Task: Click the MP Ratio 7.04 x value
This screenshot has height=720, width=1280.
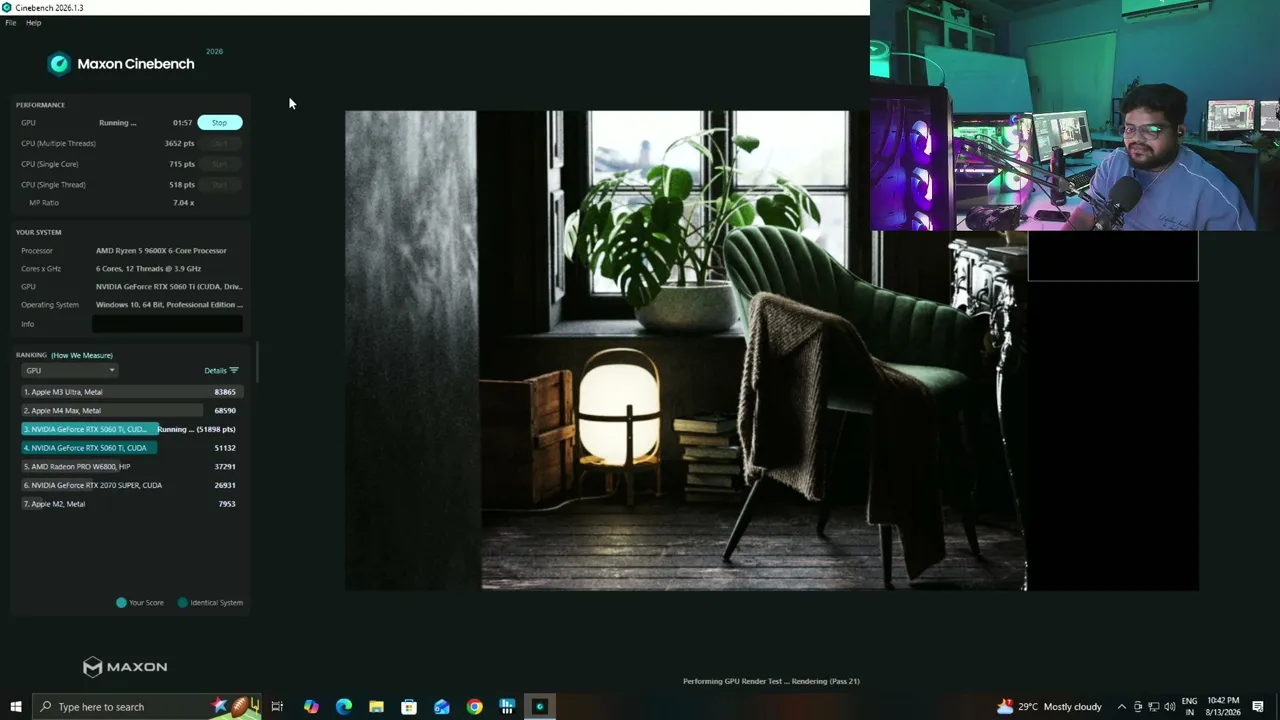Action: point(184,203)
